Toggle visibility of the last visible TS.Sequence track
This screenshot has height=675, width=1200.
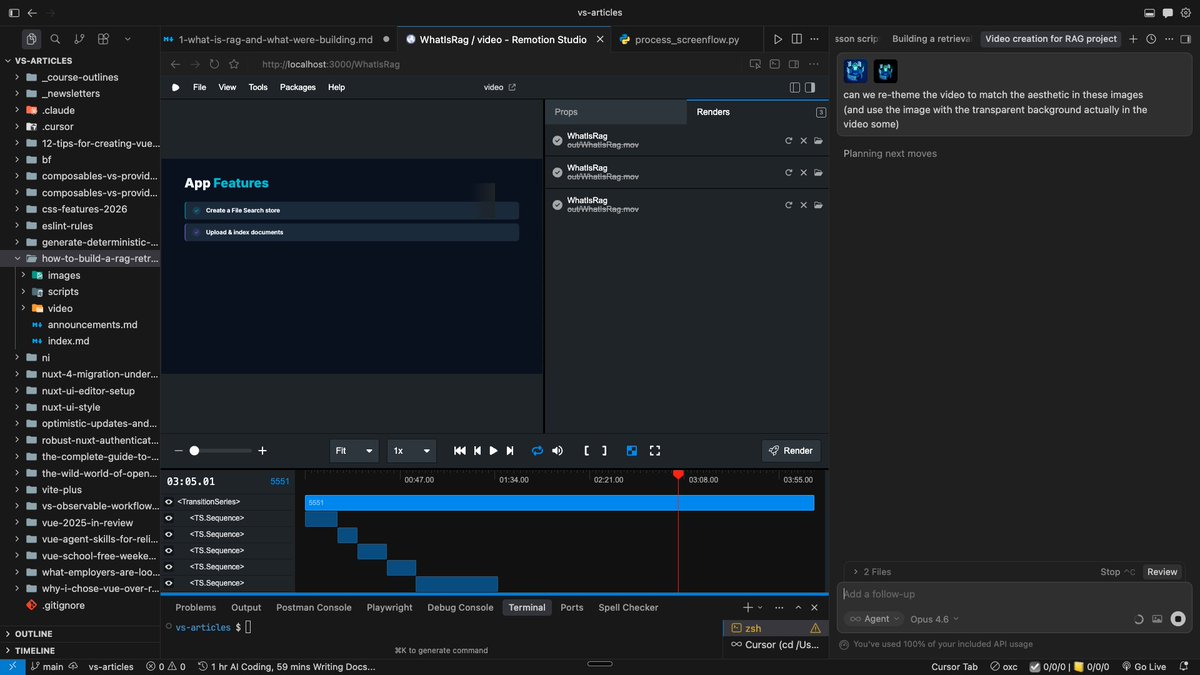pos(168,583)
